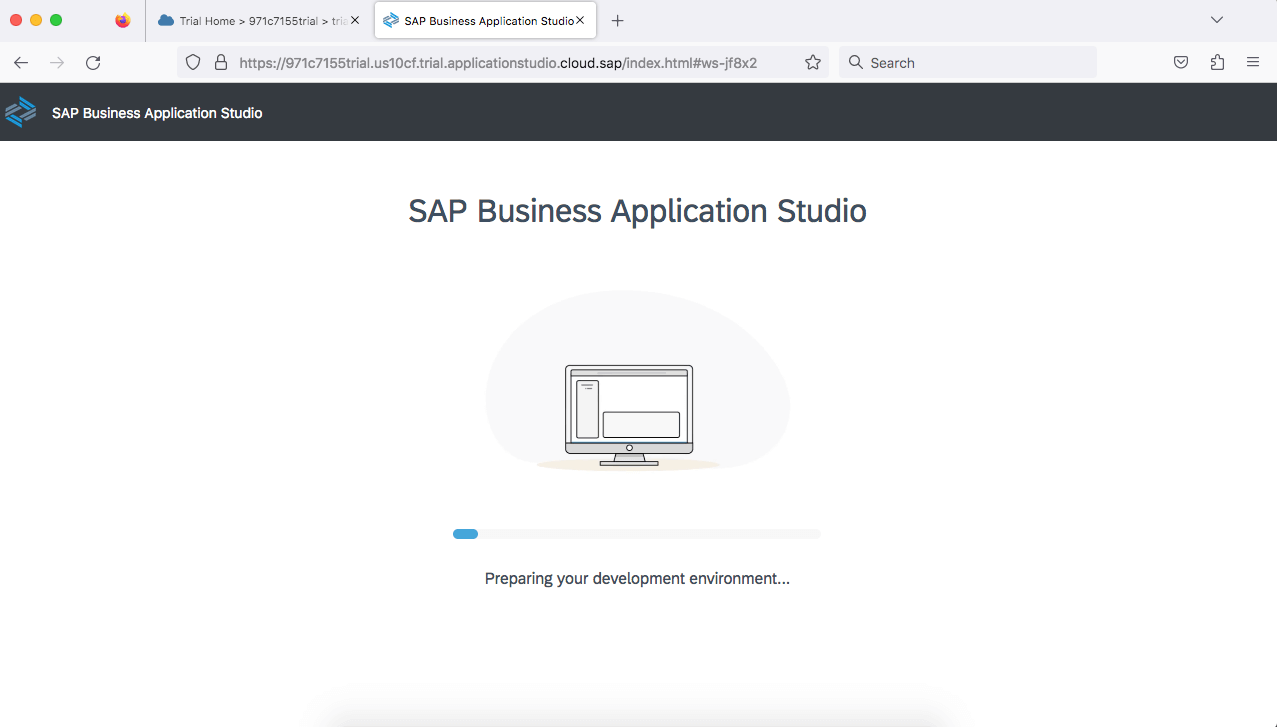Viewport: 1277px width, 727px height.
Task: Click the loading progress bar
Action: pos(636,534)
